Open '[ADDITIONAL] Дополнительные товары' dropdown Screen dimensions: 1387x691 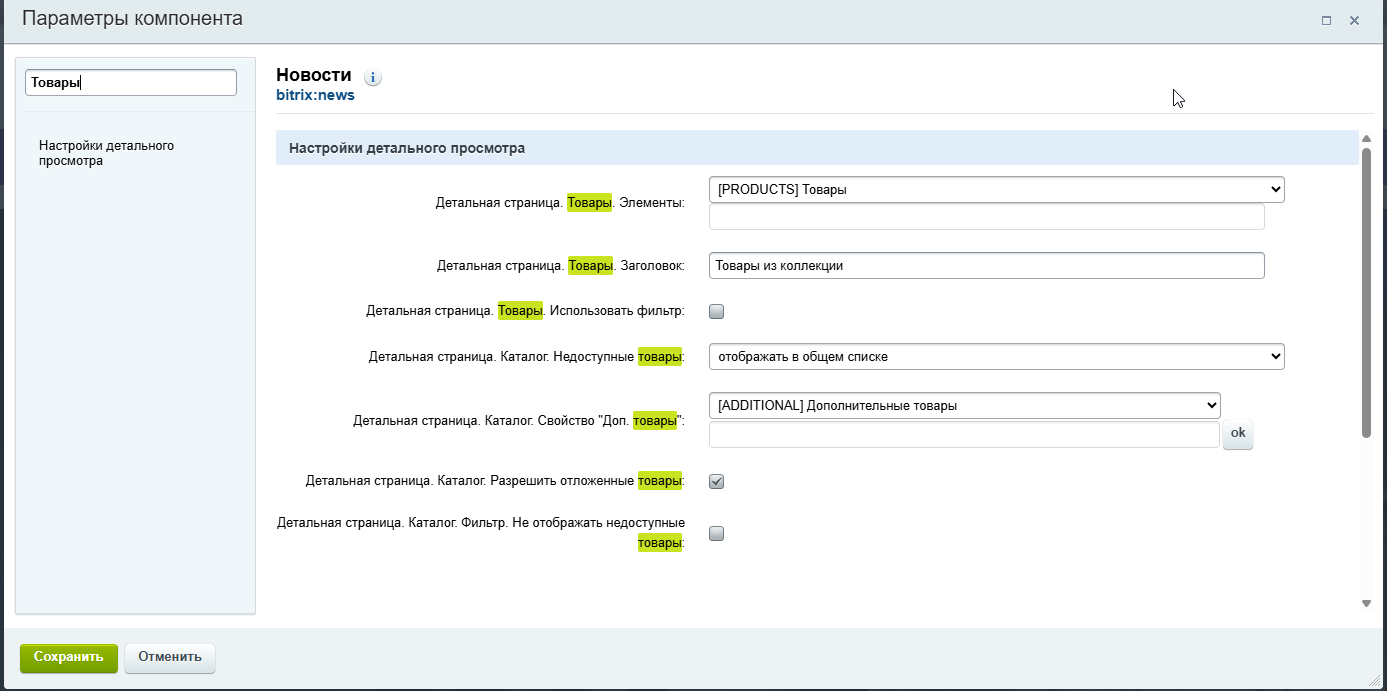point(964,405)
